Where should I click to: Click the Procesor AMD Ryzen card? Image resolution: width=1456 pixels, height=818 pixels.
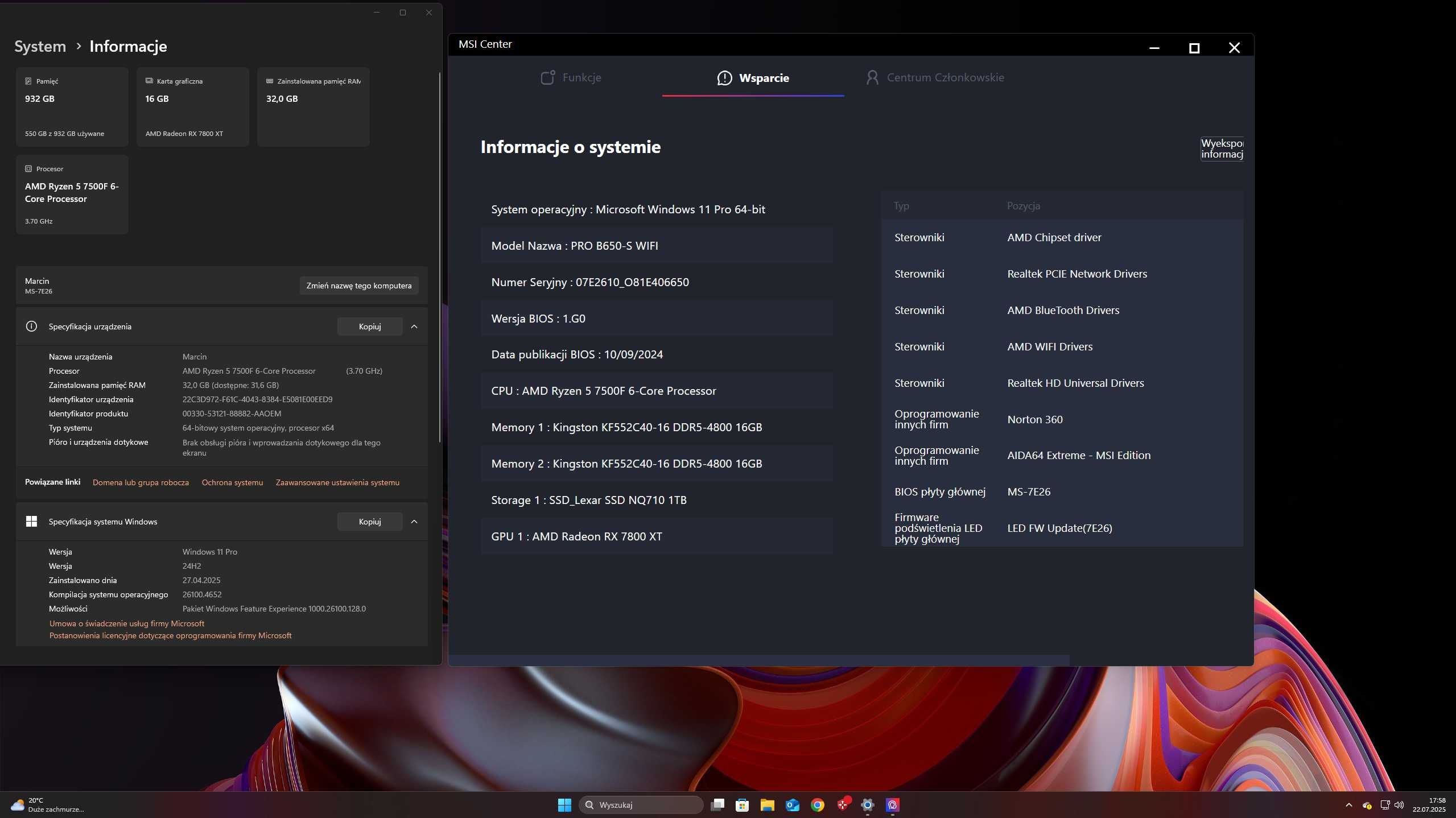(72, 195)
